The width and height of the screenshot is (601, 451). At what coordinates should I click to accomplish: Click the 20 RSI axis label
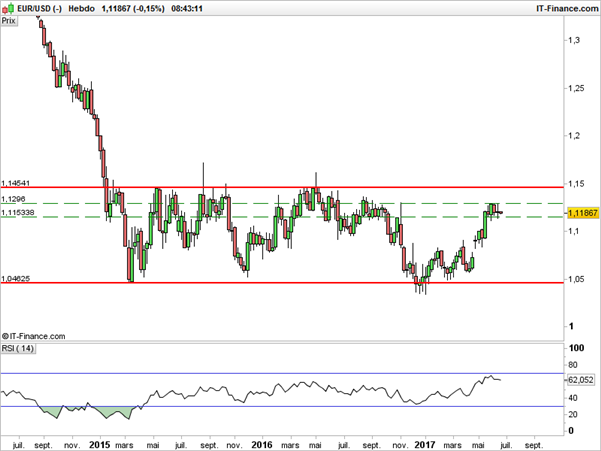[573, 414]
